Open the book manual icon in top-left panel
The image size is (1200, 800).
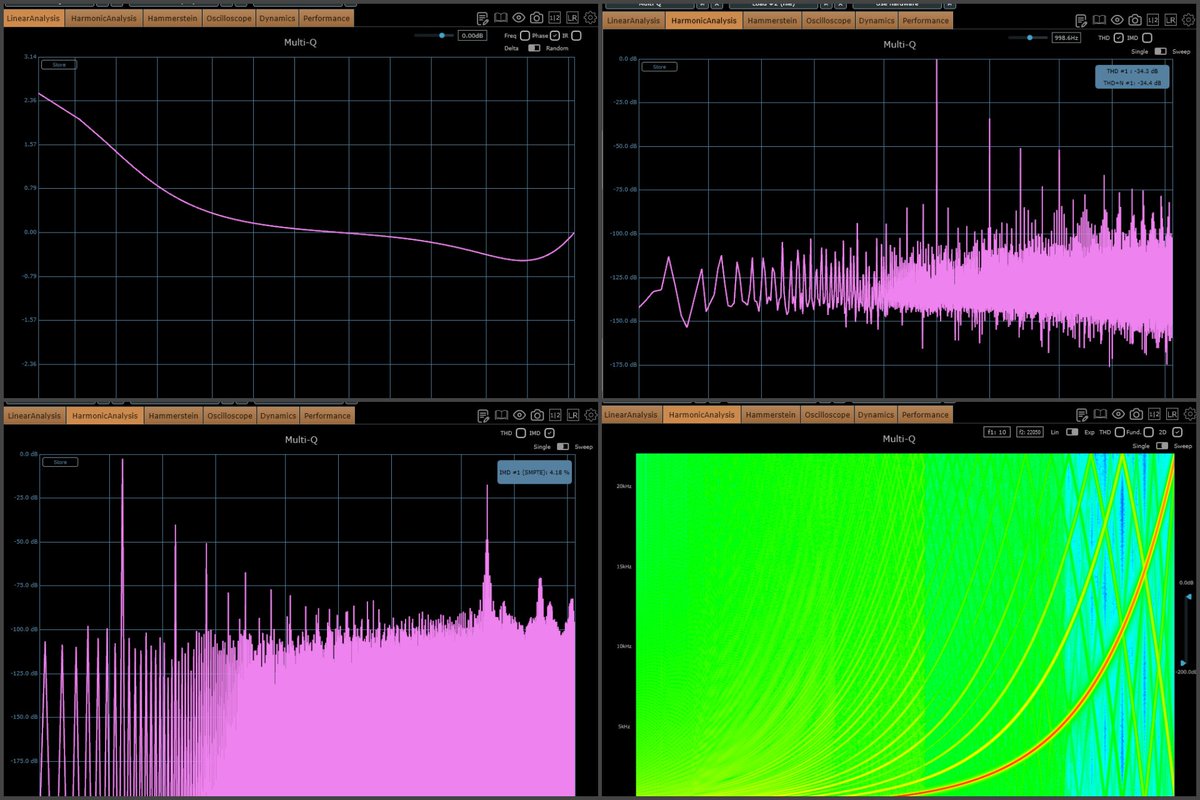pos(501,18)
